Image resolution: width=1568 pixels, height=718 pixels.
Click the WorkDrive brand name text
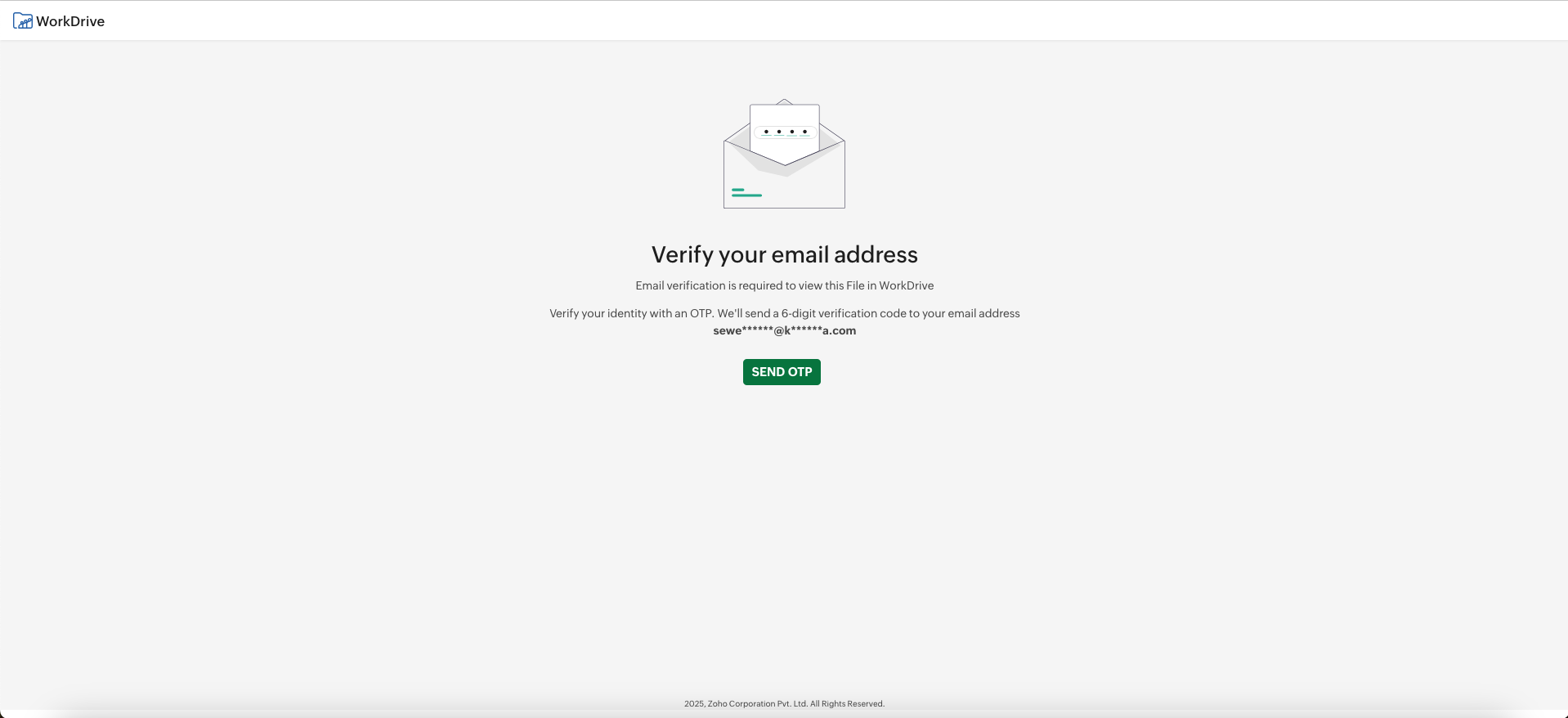[70, 21]
